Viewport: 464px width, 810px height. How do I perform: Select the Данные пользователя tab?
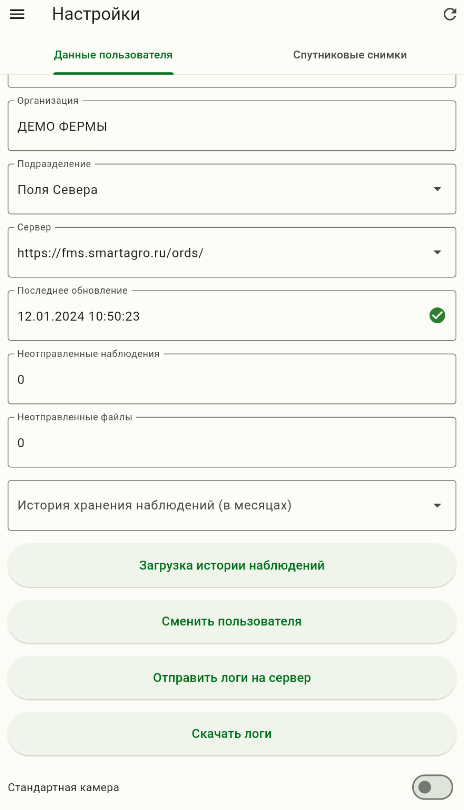(x=113, y=55)
